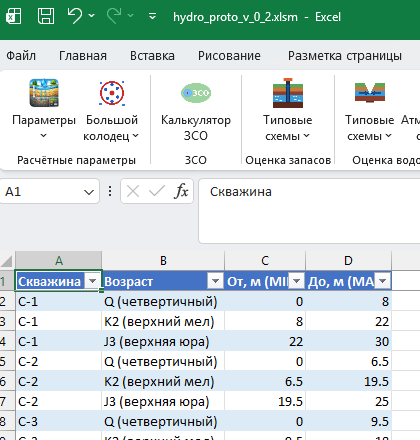The width and height of the screenshot is (420, 440).
Task: Click the Большой колодец icon
Action: (112, 93)
